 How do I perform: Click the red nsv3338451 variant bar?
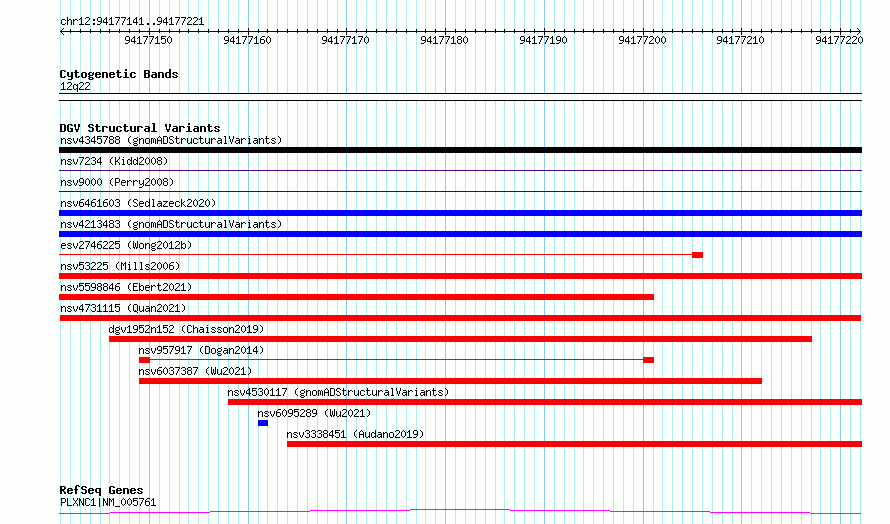click(574, 444)
